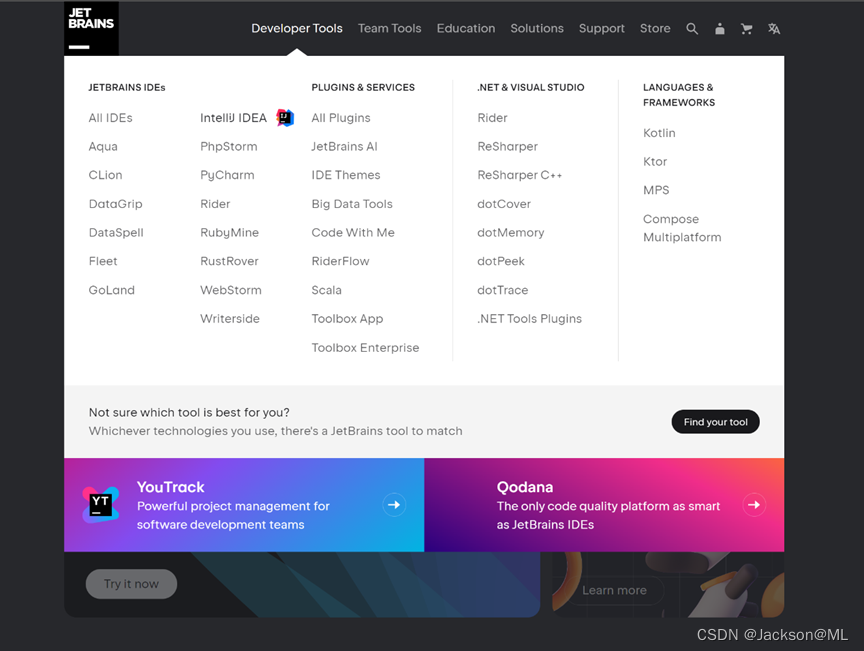Image resolution: width=864 pixels, height=651 pixels.
Task: Open the PhpStorm link
Action: tap(229, 147)
